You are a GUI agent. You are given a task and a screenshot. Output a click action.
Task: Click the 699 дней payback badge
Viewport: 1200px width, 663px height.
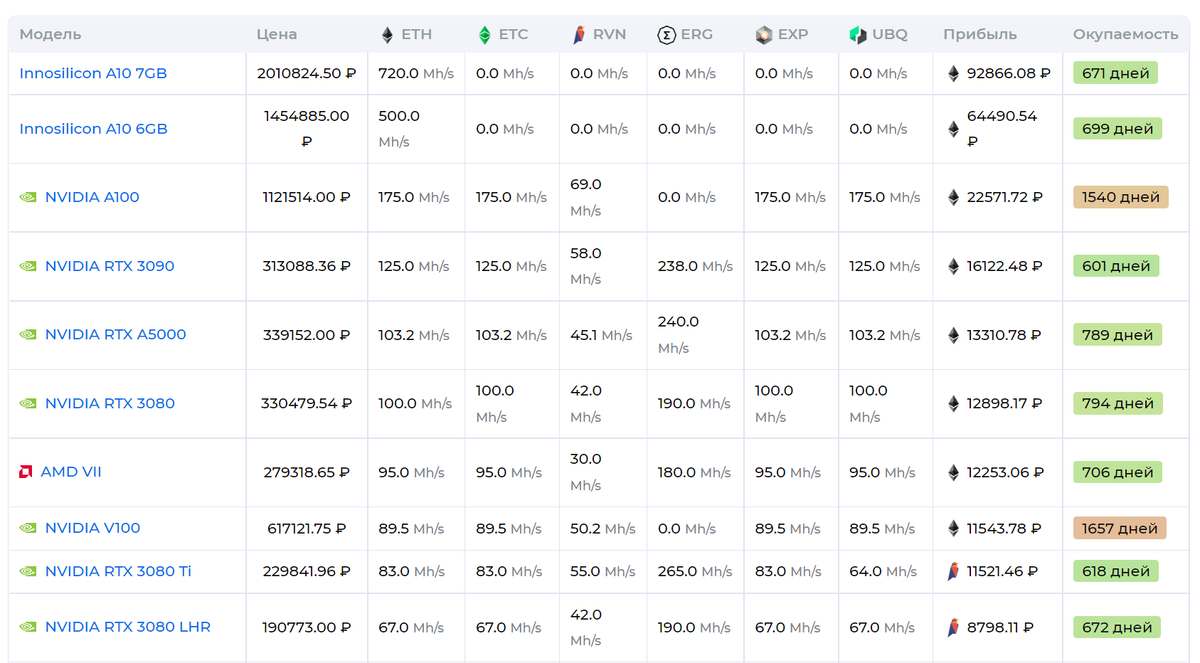click(x=1117, y=129)
